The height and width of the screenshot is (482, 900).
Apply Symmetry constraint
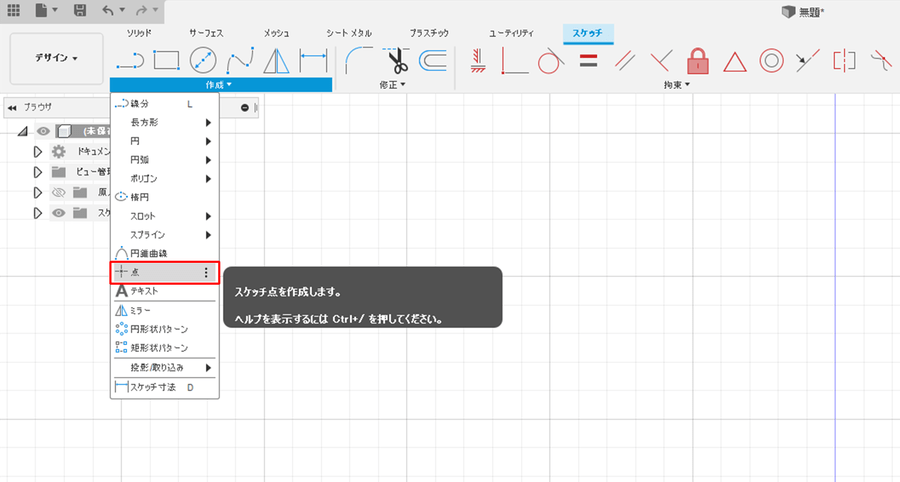[844, 60]
